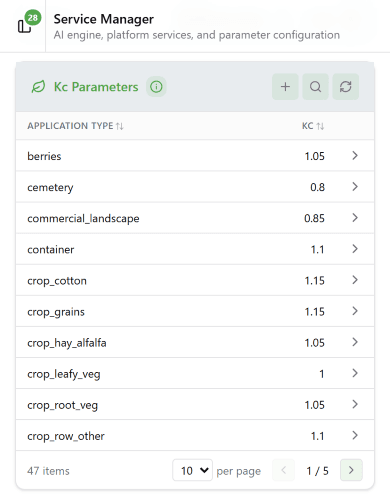Select the crop_hay_alfalfa entry

(67, 343)
